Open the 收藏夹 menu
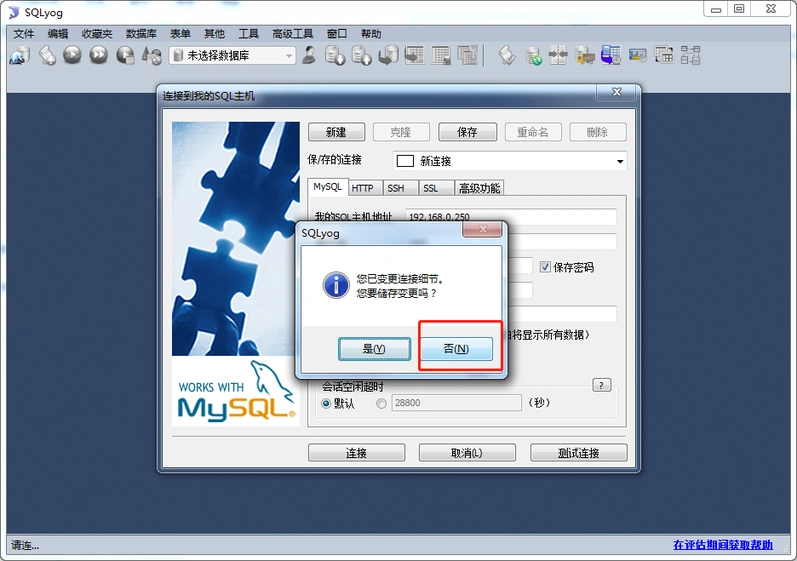The height and width of the screenshot is (561, 797). [97, 34]
